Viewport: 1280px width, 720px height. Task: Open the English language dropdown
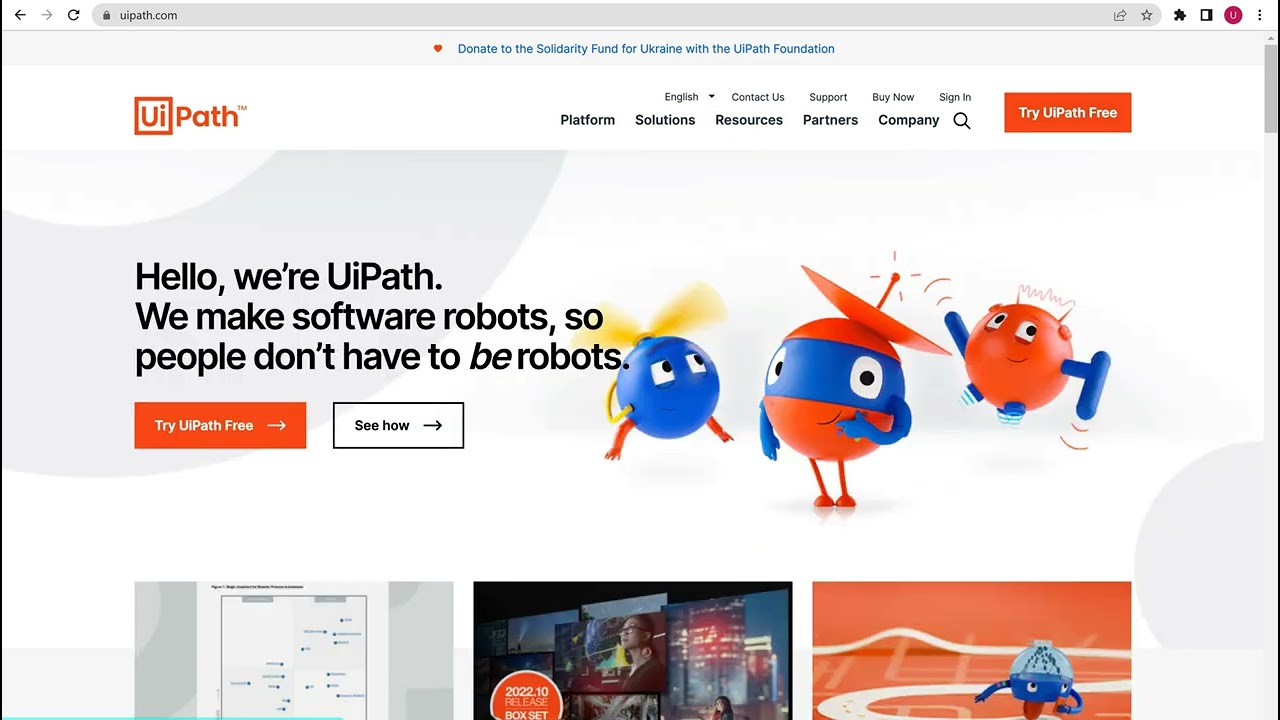tap(690, 97)
